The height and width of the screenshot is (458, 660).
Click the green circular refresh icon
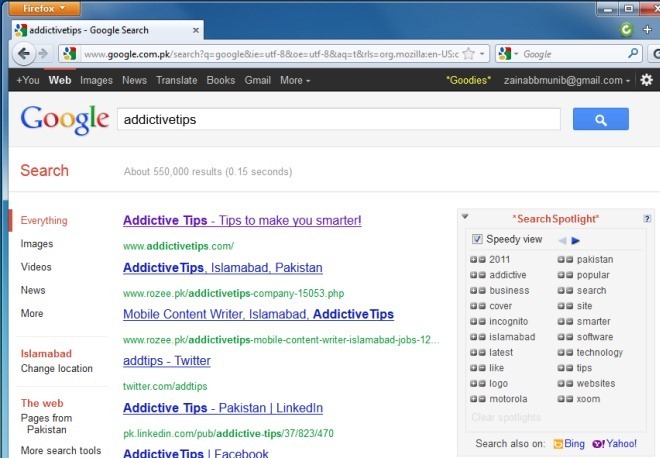click(x=626, y=29)
